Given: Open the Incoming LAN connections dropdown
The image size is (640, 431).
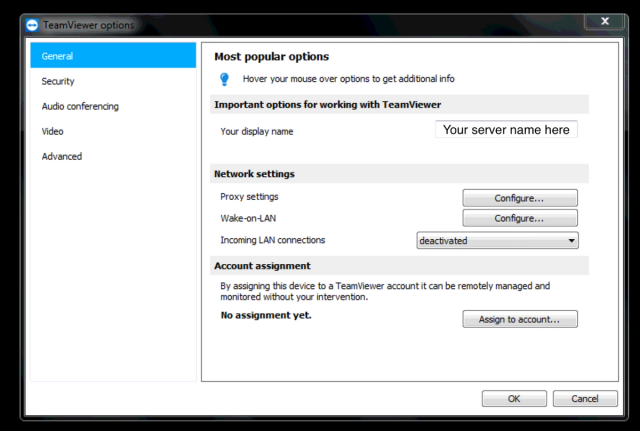Looking at the screenshot, I should coord(498,240).
